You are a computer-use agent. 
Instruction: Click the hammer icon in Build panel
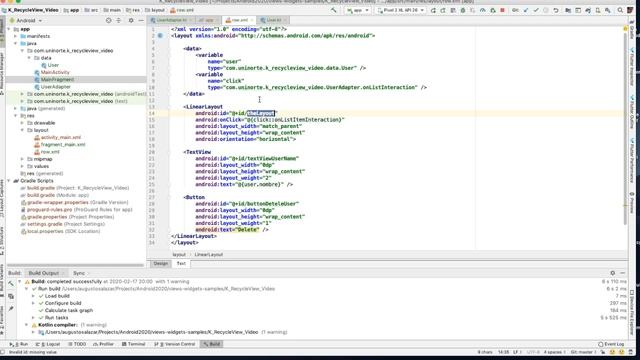pos(11,284)
